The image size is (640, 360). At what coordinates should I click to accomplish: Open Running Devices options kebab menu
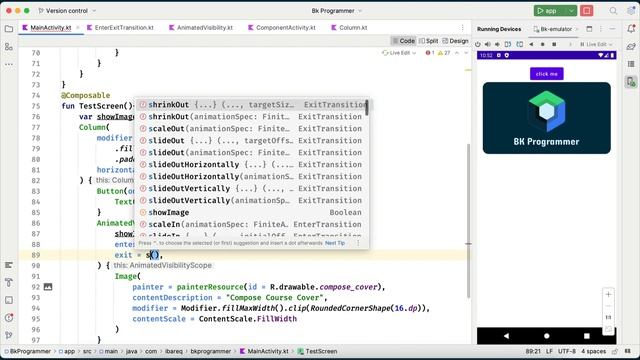601,29
